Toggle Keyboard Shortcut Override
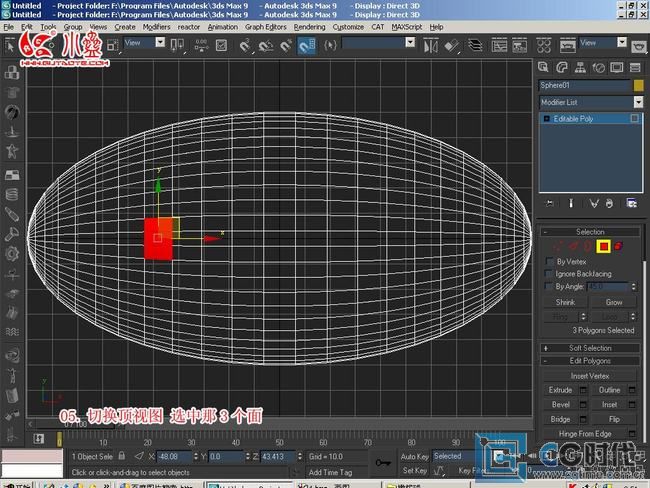The image size is (650, 488). (x=221, y=45)
